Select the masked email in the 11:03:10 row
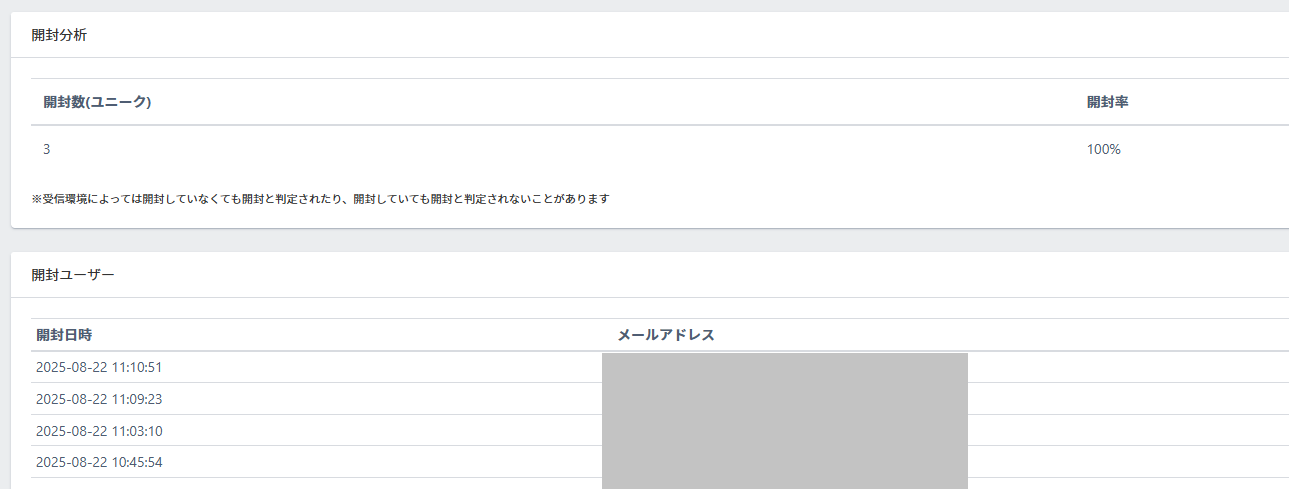The height and width of the screenshot is (489, 1289). pyautogui.click(x=784, y=431)
